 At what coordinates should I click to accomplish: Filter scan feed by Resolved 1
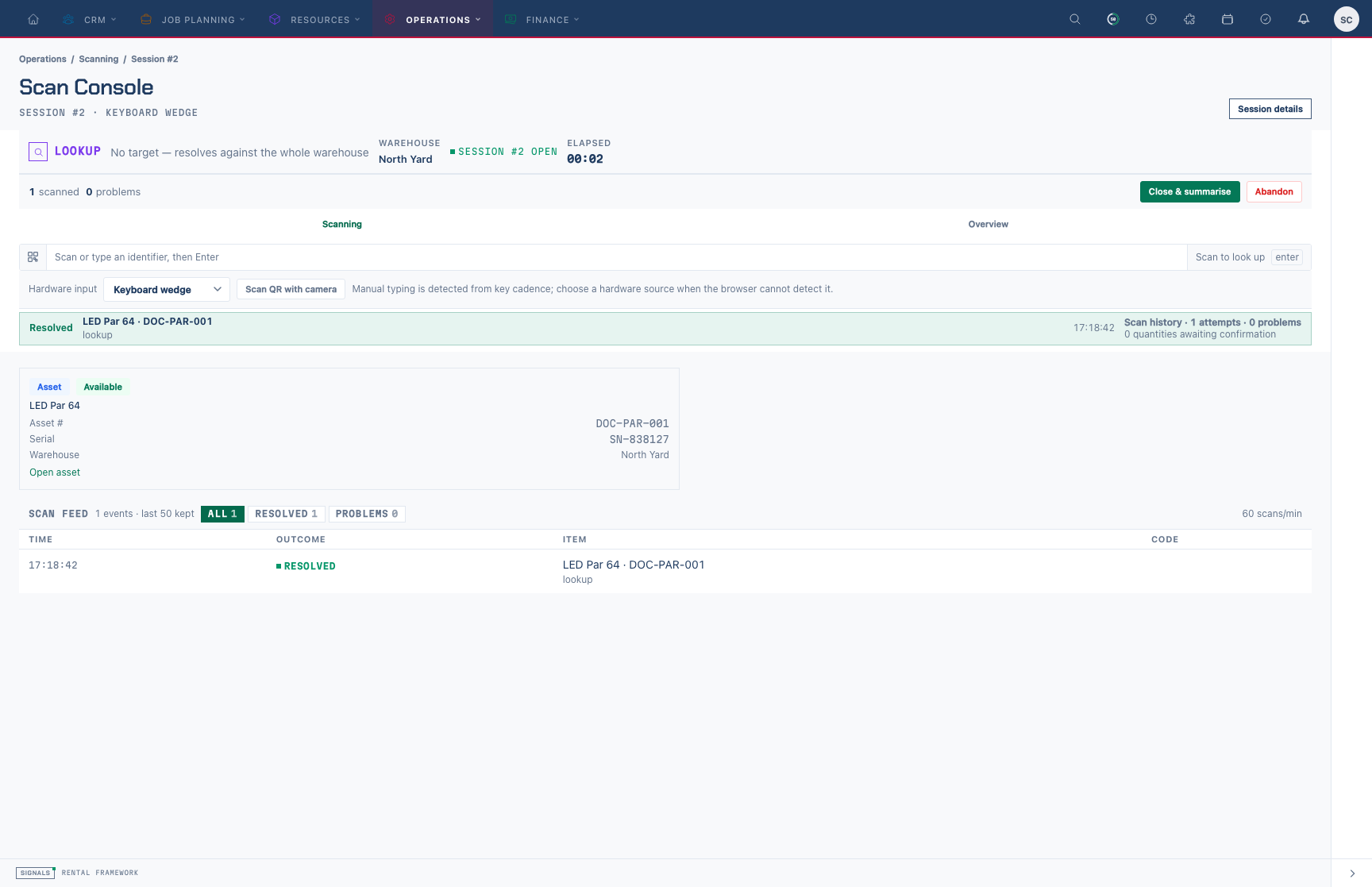(286, 514)
